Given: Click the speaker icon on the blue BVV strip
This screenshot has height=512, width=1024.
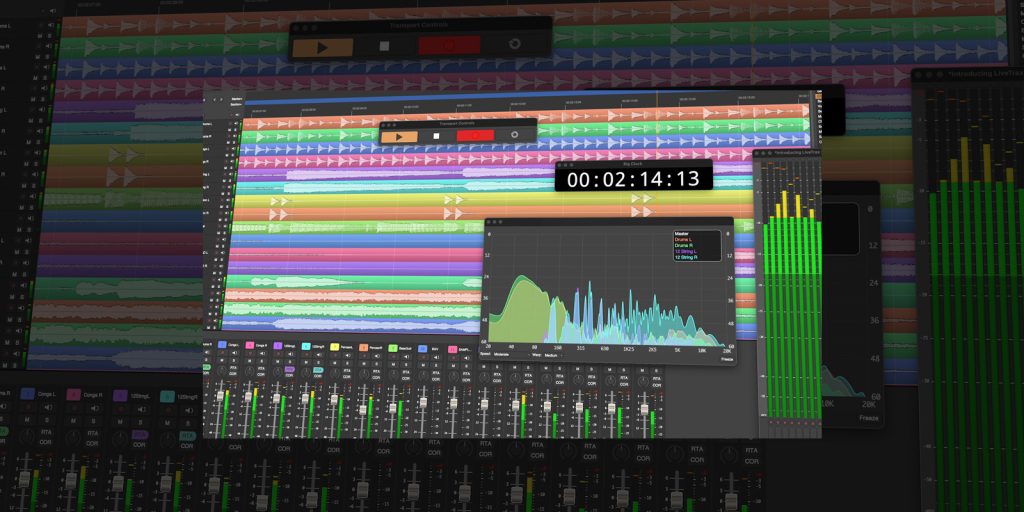Looking at the screenshot, I should [436, 357].
